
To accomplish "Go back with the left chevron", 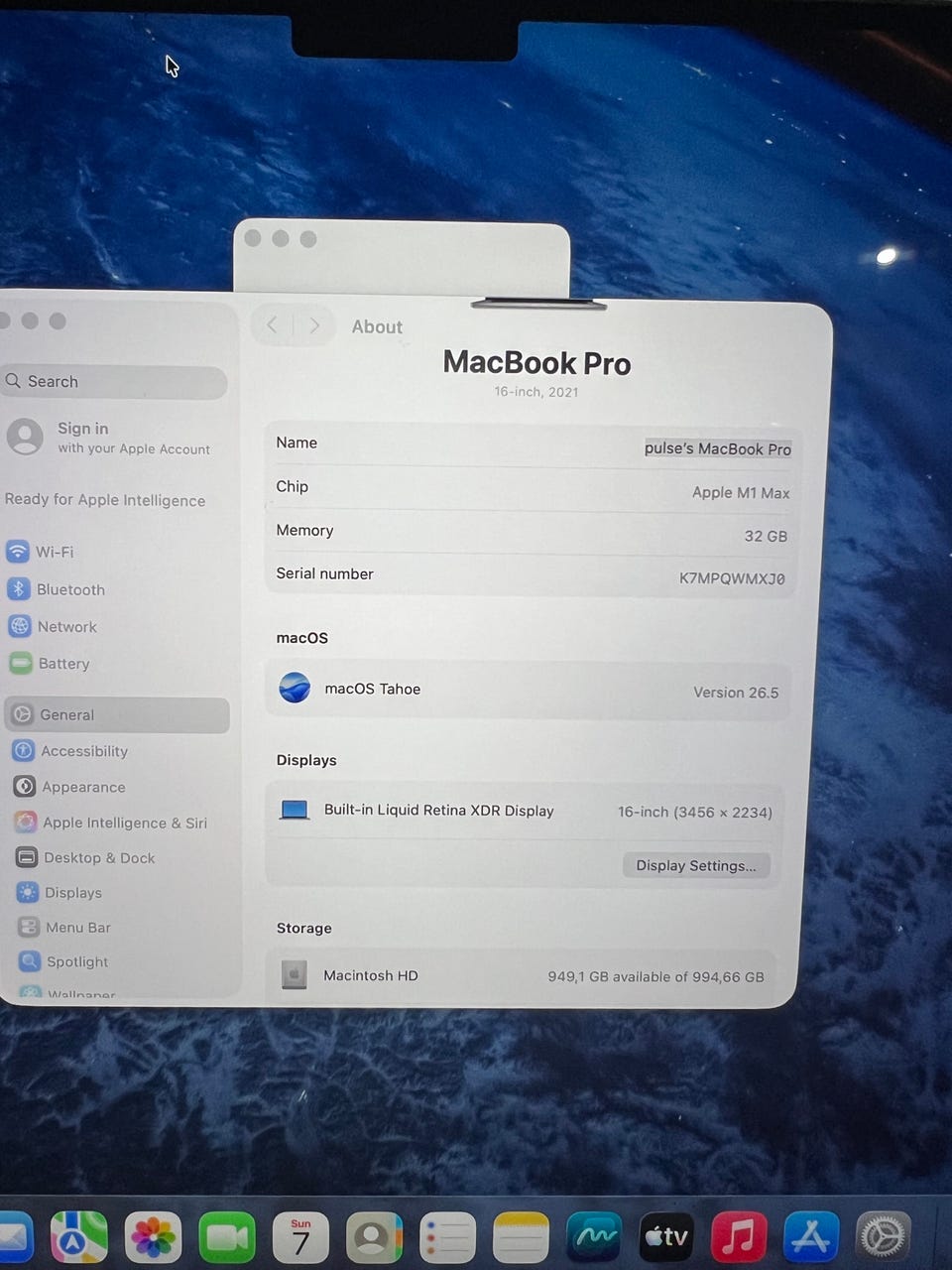I will pyautogui.click(x=272, y=325).
